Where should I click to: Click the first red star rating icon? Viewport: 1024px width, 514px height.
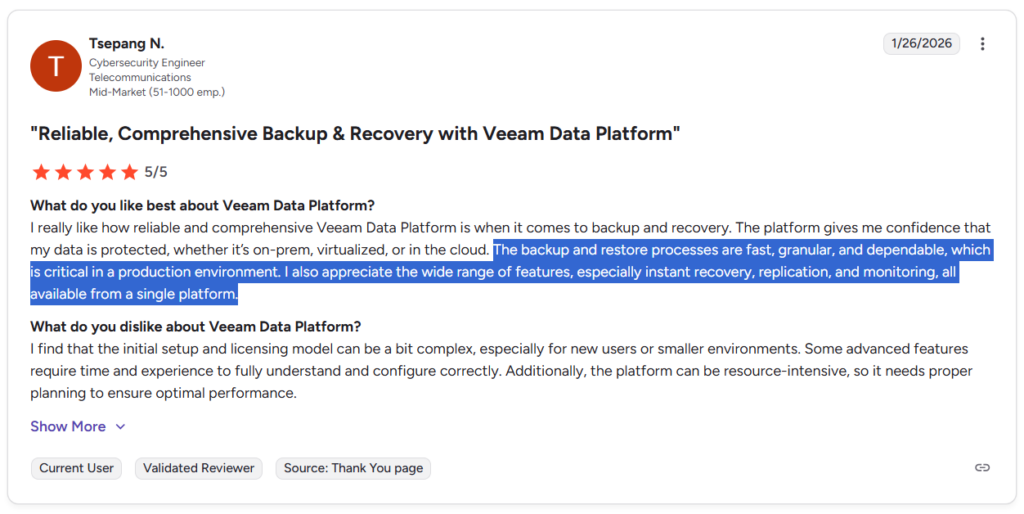click(x=41, y=172)
